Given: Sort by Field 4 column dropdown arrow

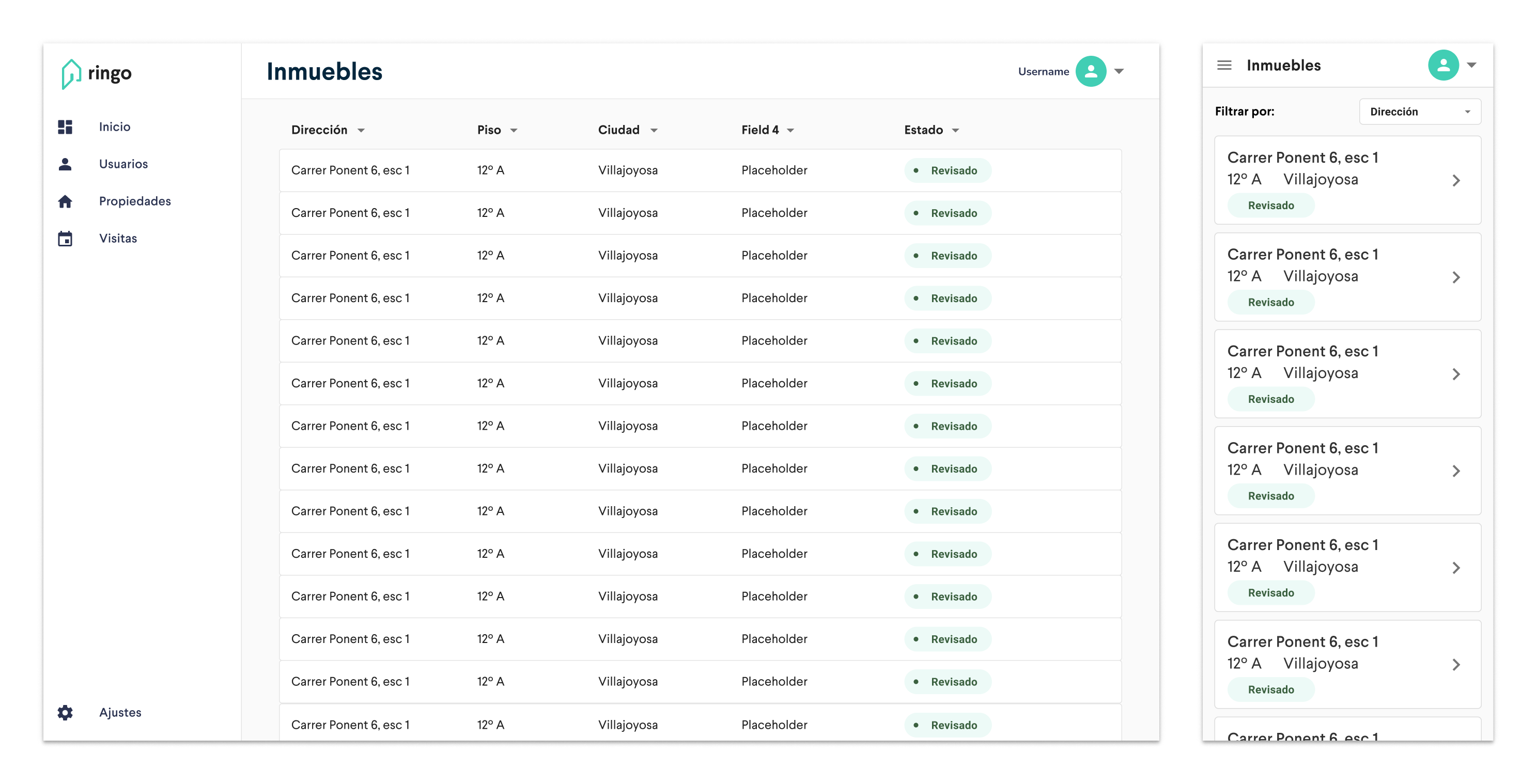Looking at the screenshot, I should tap(790, 131).
